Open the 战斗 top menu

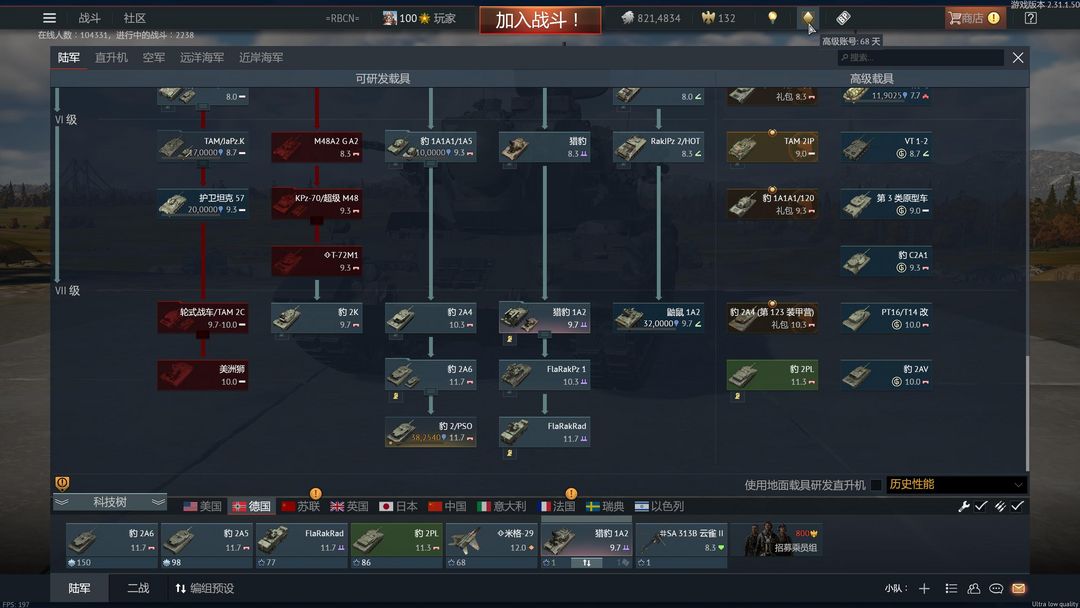89,18
